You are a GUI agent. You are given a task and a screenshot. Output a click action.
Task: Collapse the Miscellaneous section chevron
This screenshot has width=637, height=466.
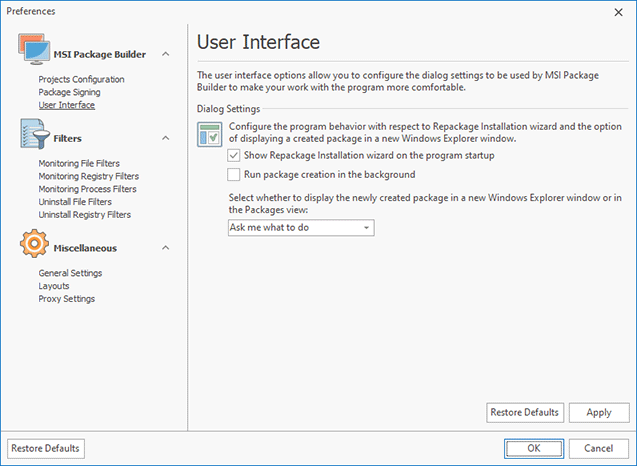tap(166, 248)
